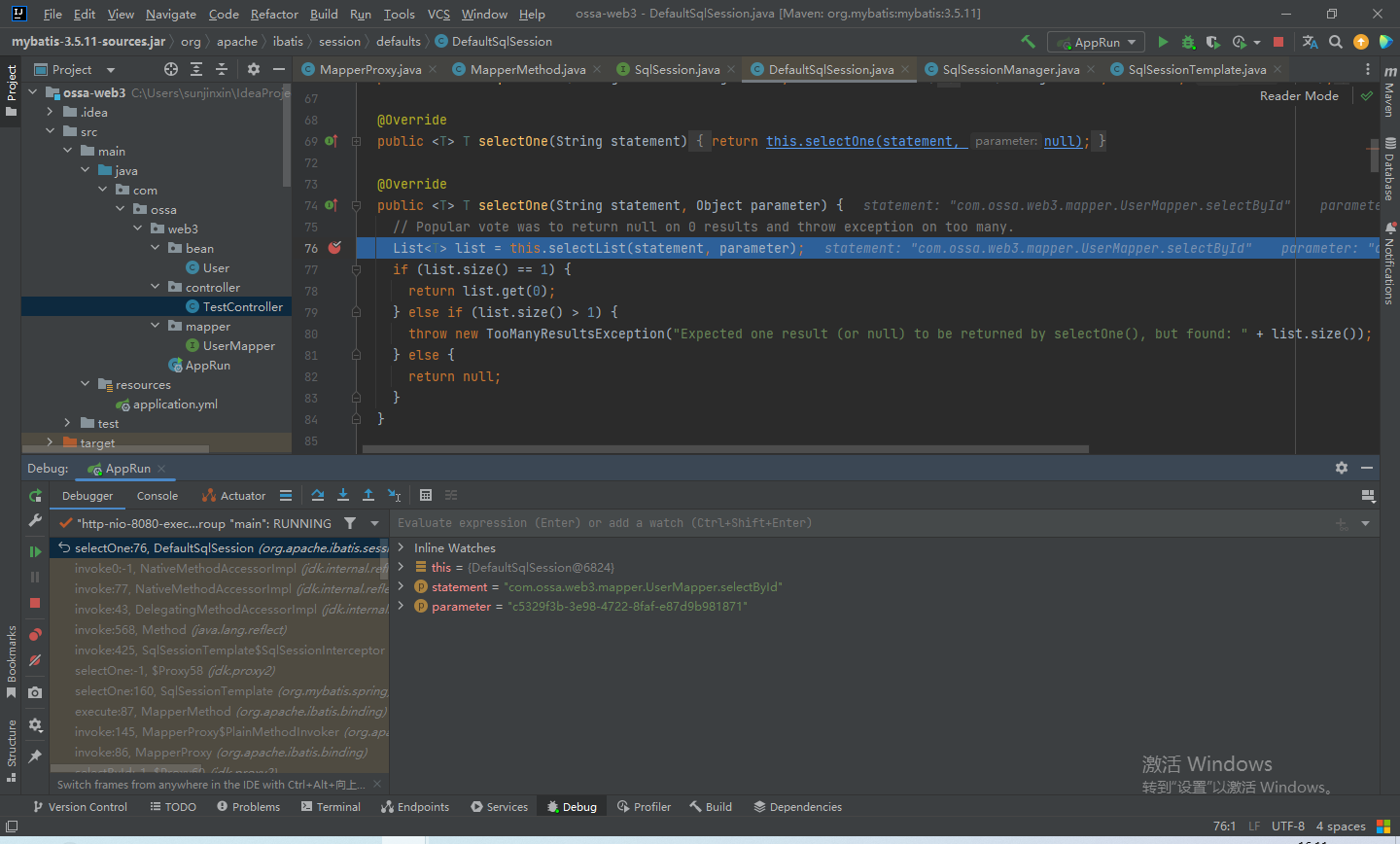The width and height of the screenshot is (1400, 844).
Task: Run AppRun with the green play icon
Action: (1163, 42)
